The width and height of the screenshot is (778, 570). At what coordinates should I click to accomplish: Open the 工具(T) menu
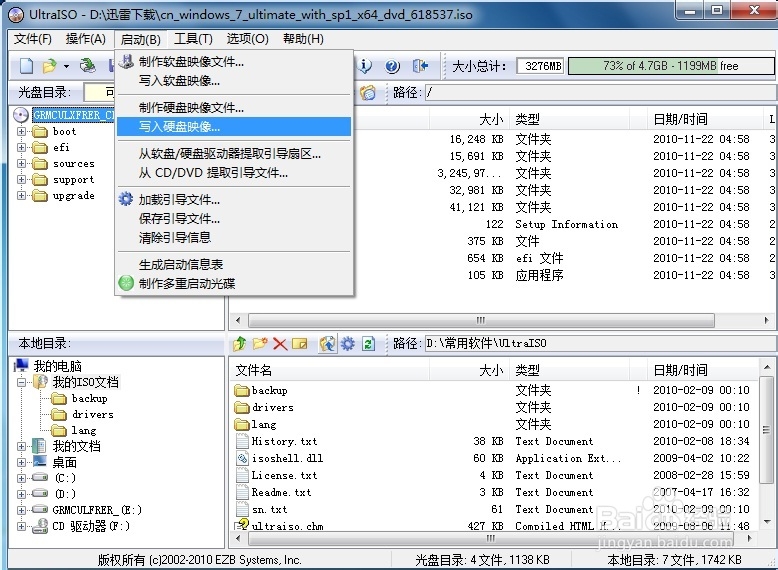click(193, 39)
